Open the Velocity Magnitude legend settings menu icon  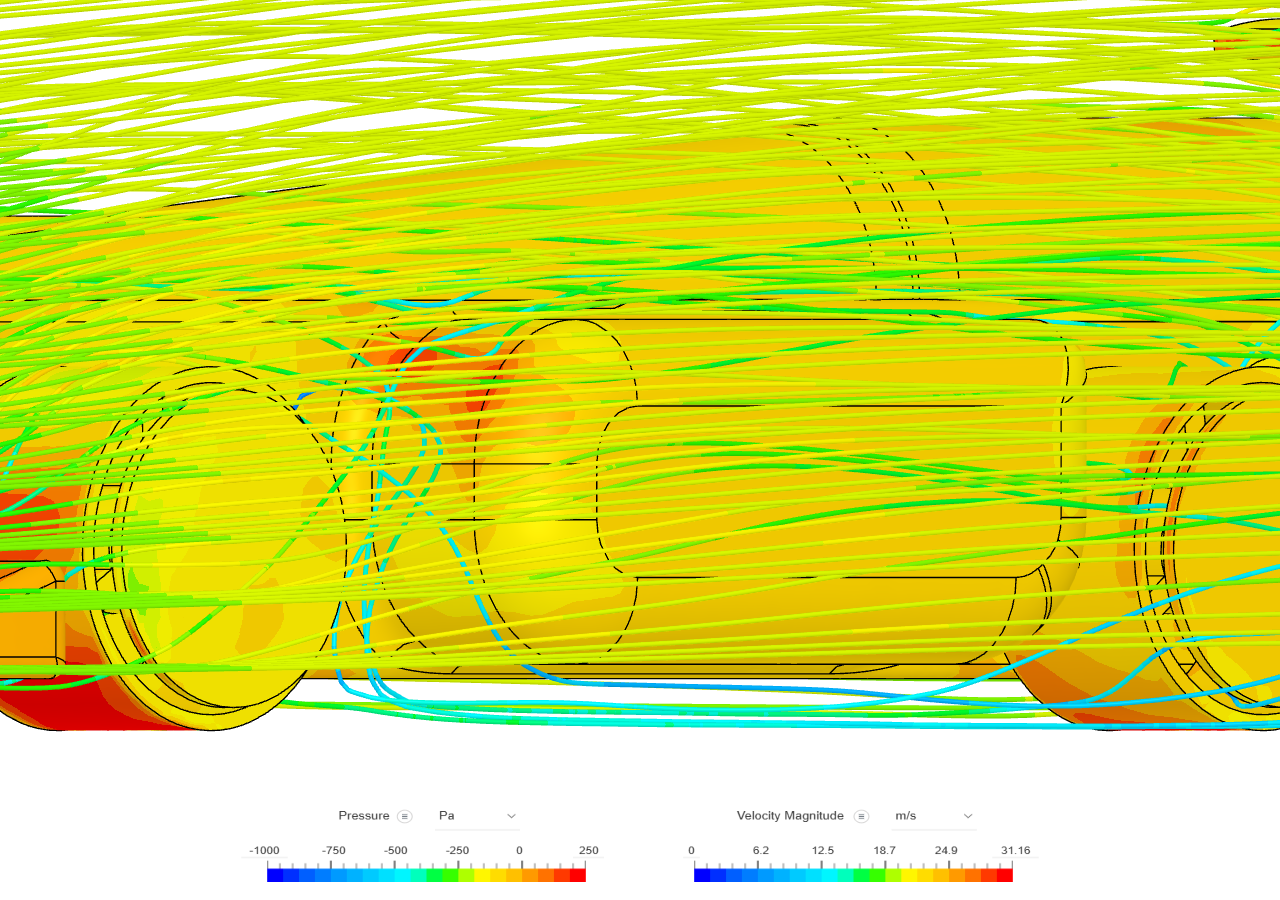pyautogui.click(x=861, y=816)
